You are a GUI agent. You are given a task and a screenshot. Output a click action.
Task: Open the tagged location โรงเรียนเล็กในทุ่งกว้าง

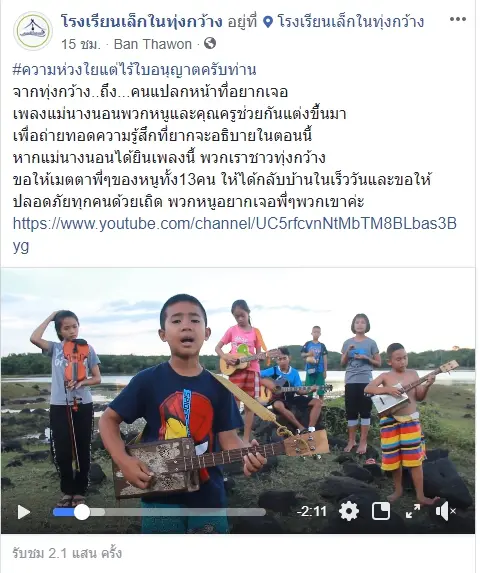351,22
